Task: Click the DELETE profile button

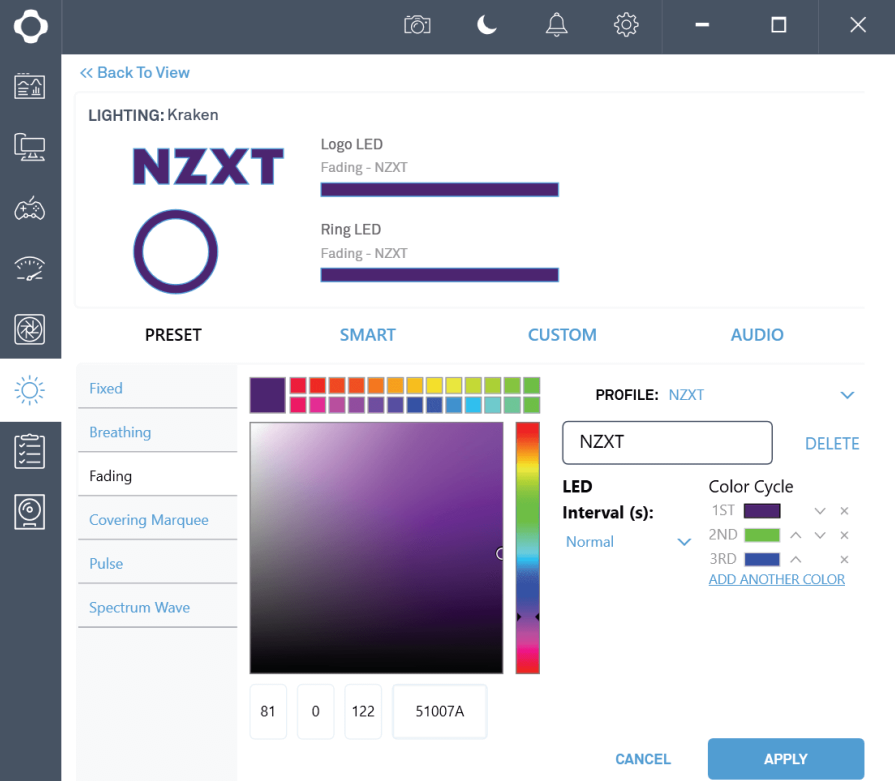Action: (832, 444)
